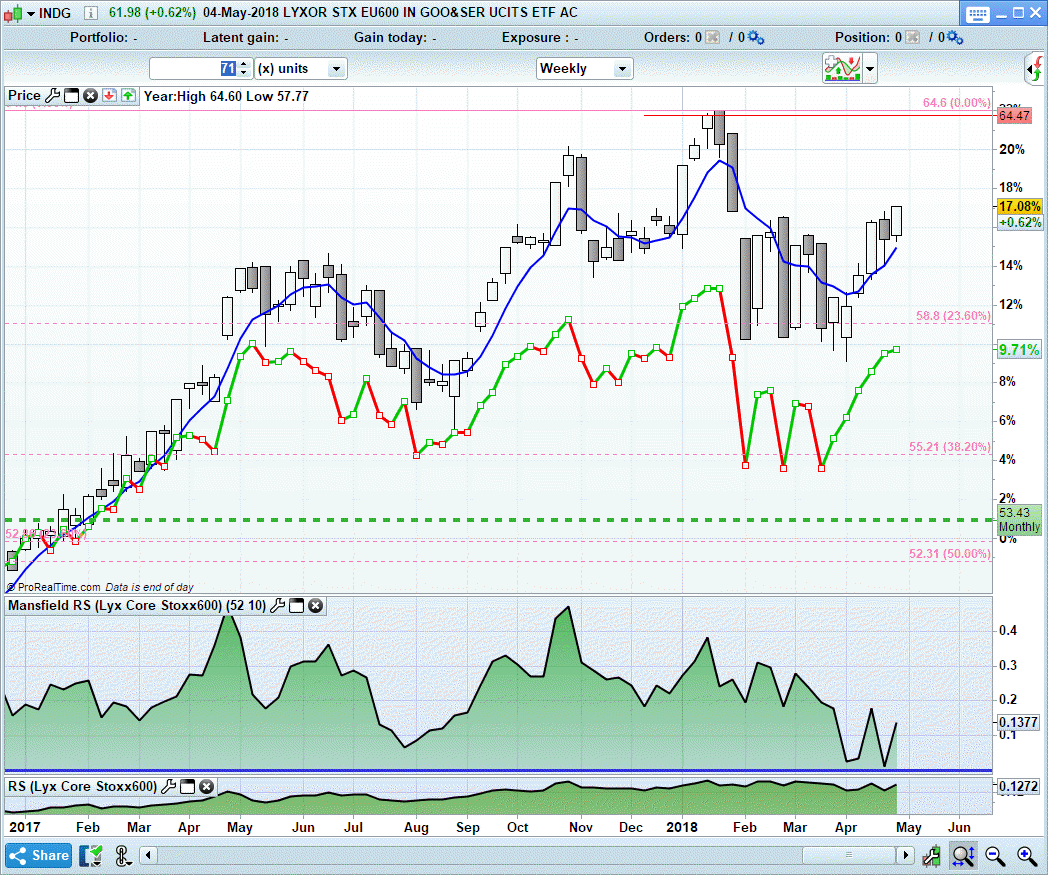Click the 0.1272 RS value label

(x=1018, y=787)
